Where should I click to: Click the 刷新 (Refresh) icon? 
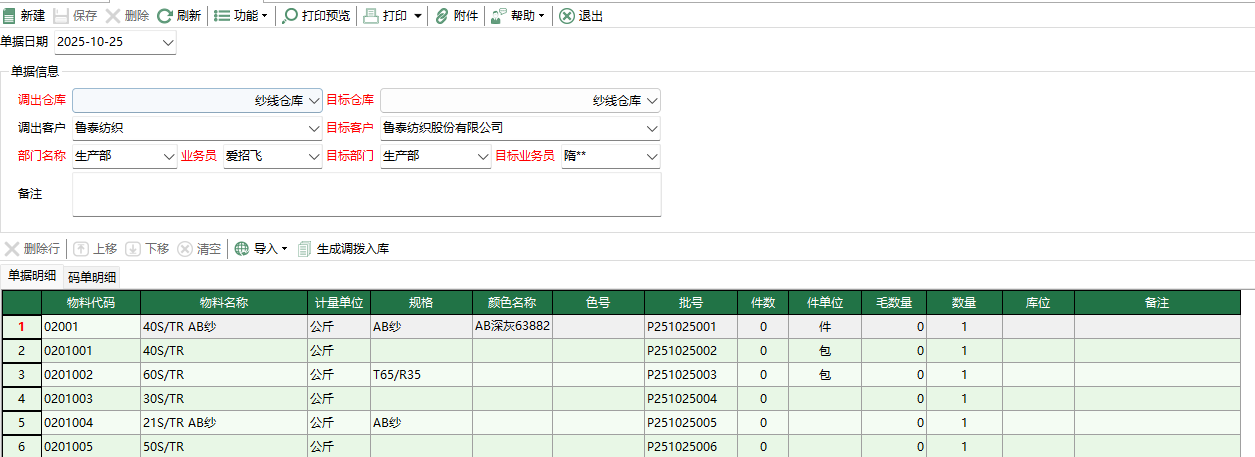(165, 16)
